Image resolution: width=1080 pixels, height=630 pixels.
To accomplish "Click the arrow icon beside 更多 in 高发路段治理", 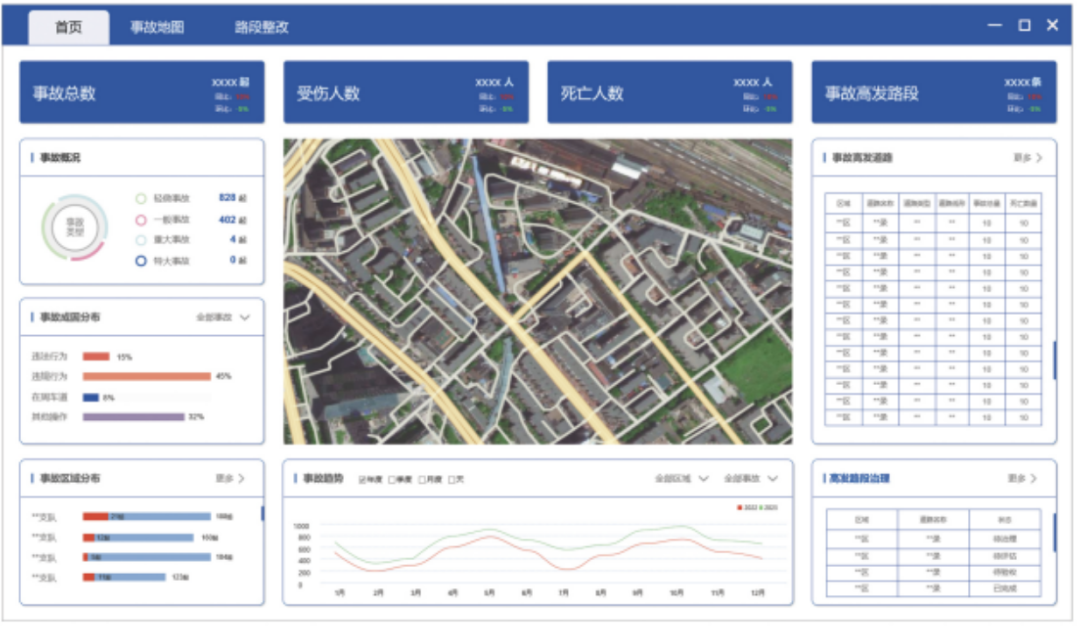I will click(1039, 479).
